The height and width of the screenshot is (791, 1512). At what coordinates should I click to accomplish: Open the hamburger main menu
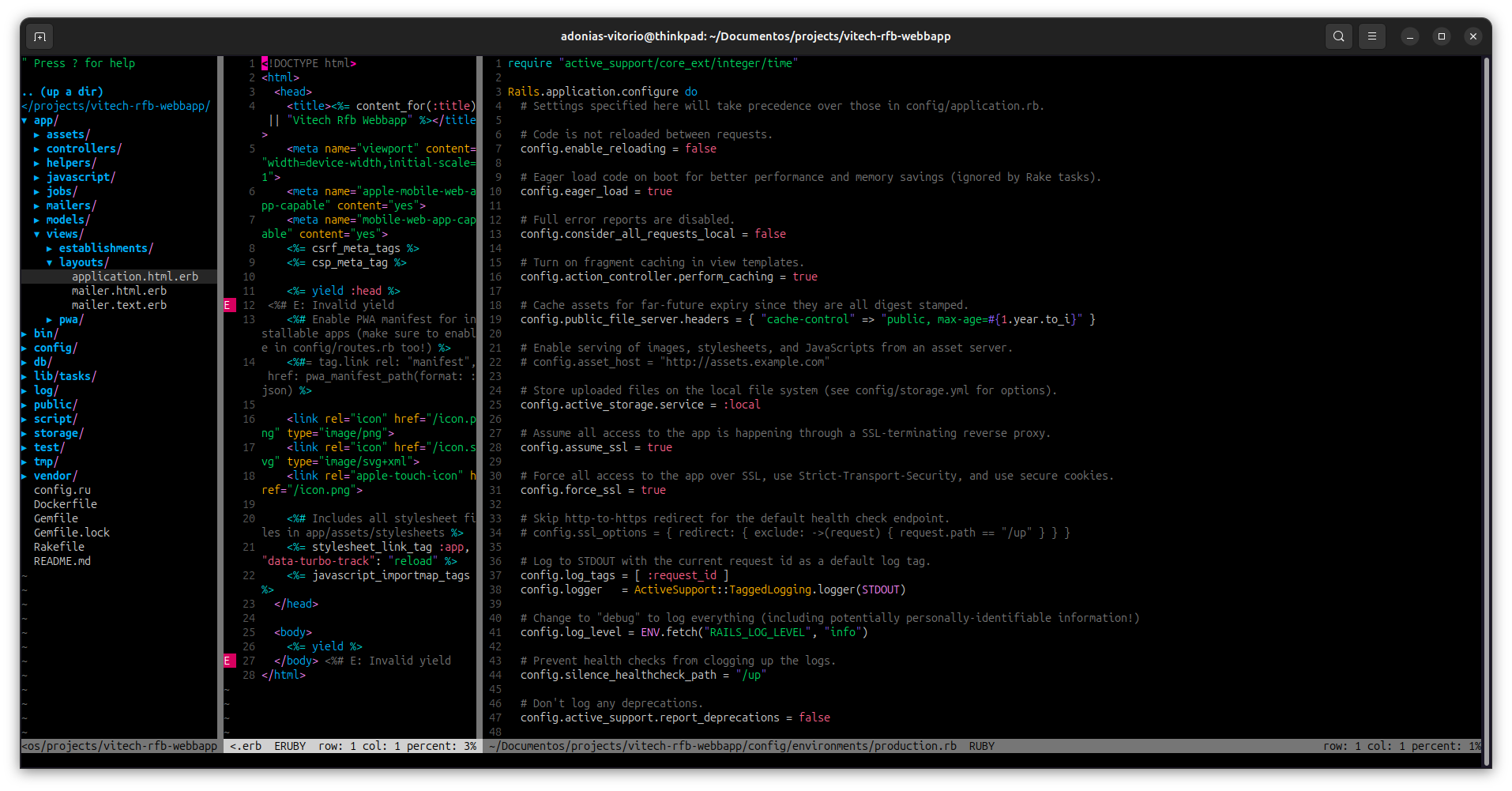pos(1372,36)
